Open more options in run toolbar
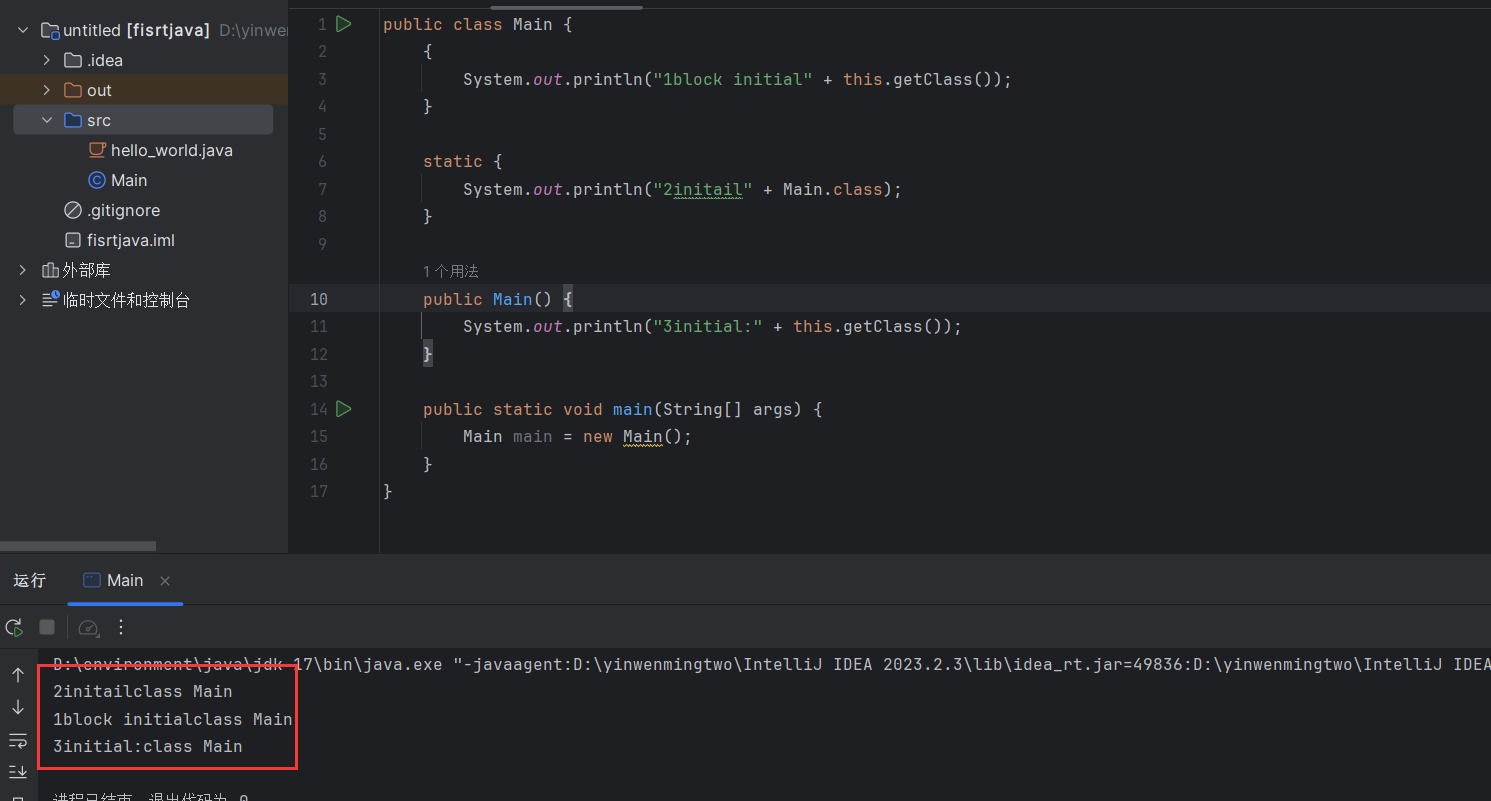 pos(121,627)
